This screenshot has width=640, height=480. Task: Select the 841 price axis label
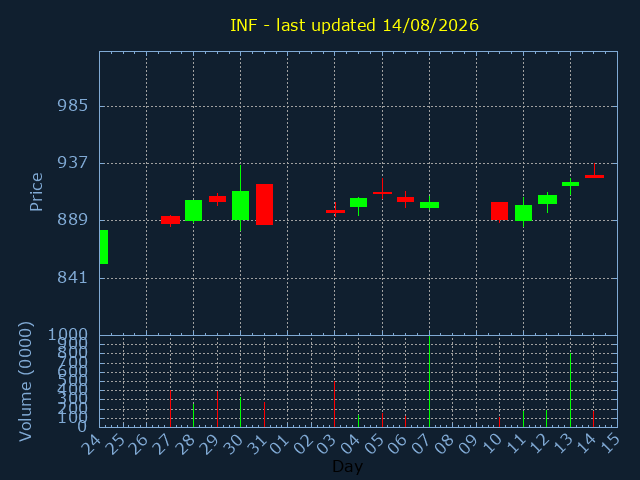(72, 278)
